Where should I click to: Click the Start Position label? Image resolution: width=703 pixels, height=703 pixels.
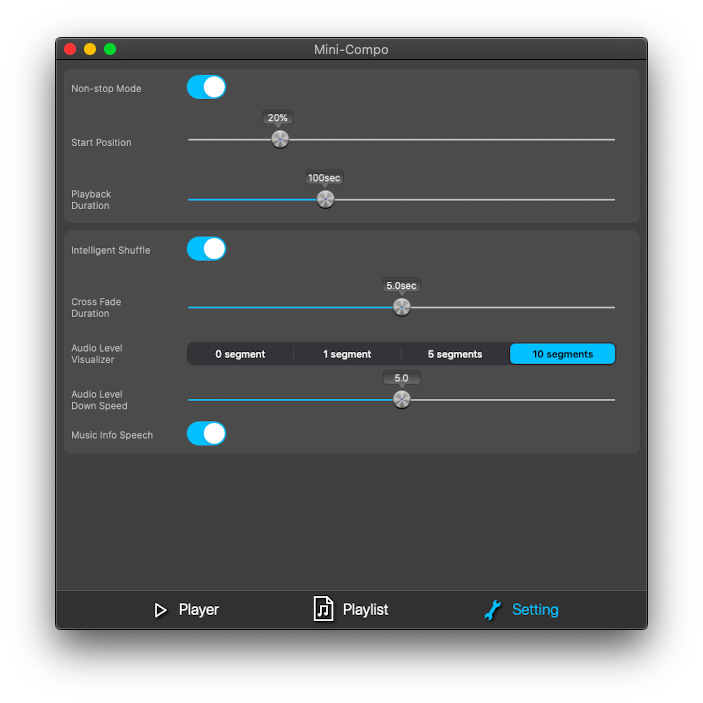click(101, 143)
